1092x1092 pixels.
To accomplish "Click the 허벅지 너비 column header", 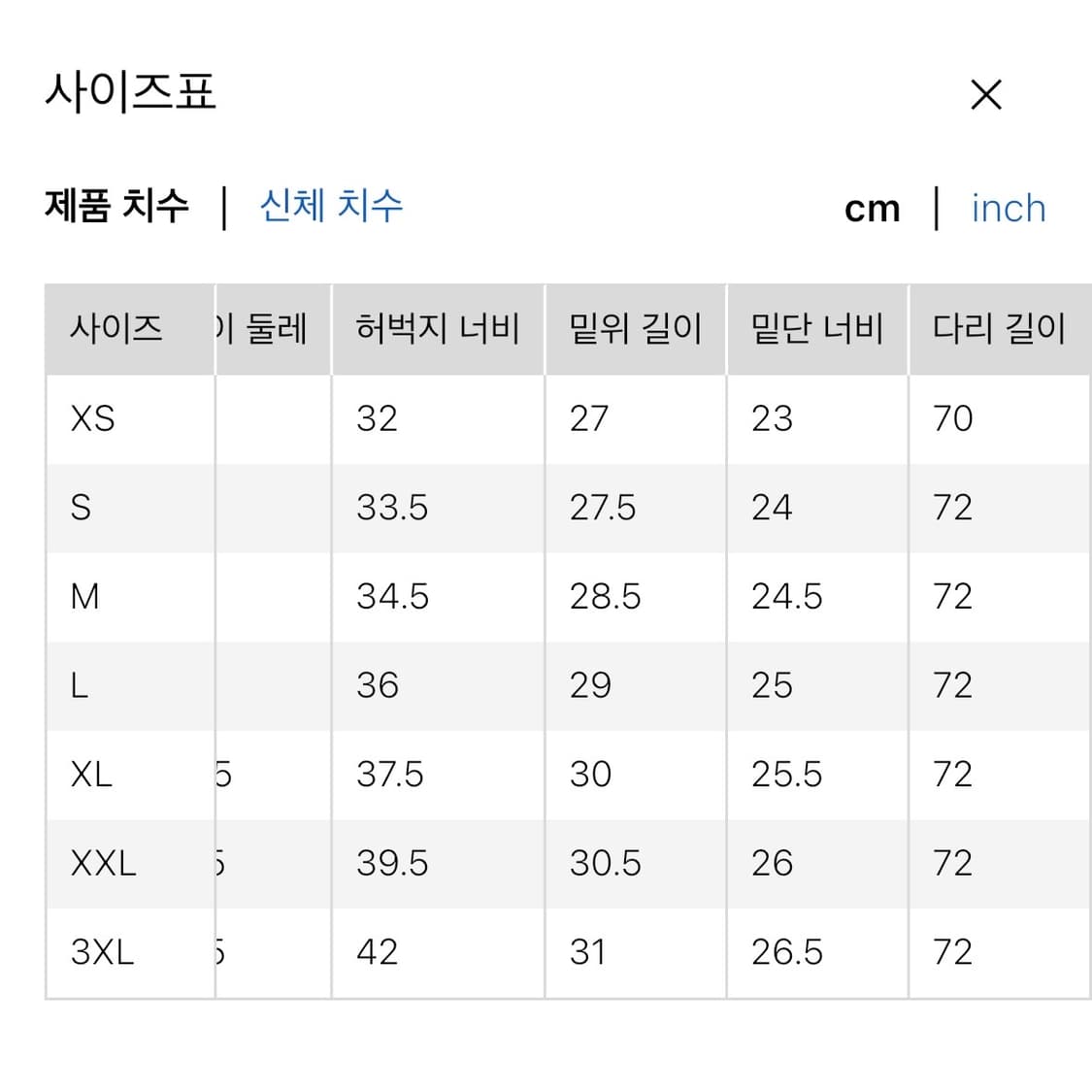I will [x=437, y=329].
